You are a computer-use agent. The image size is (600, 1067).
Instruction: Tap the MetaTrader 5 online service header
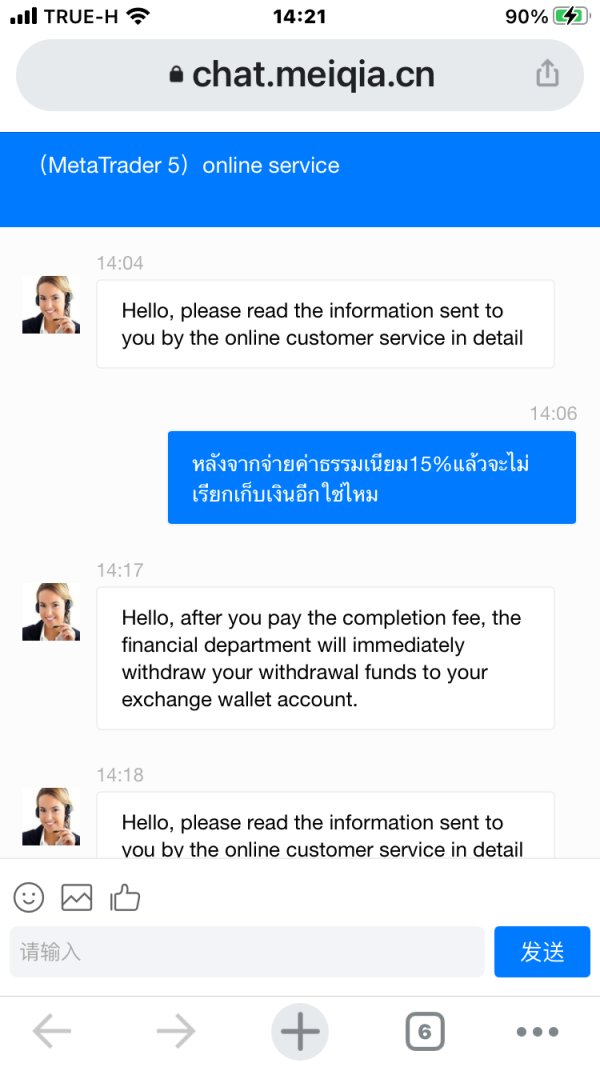[190, 166]
